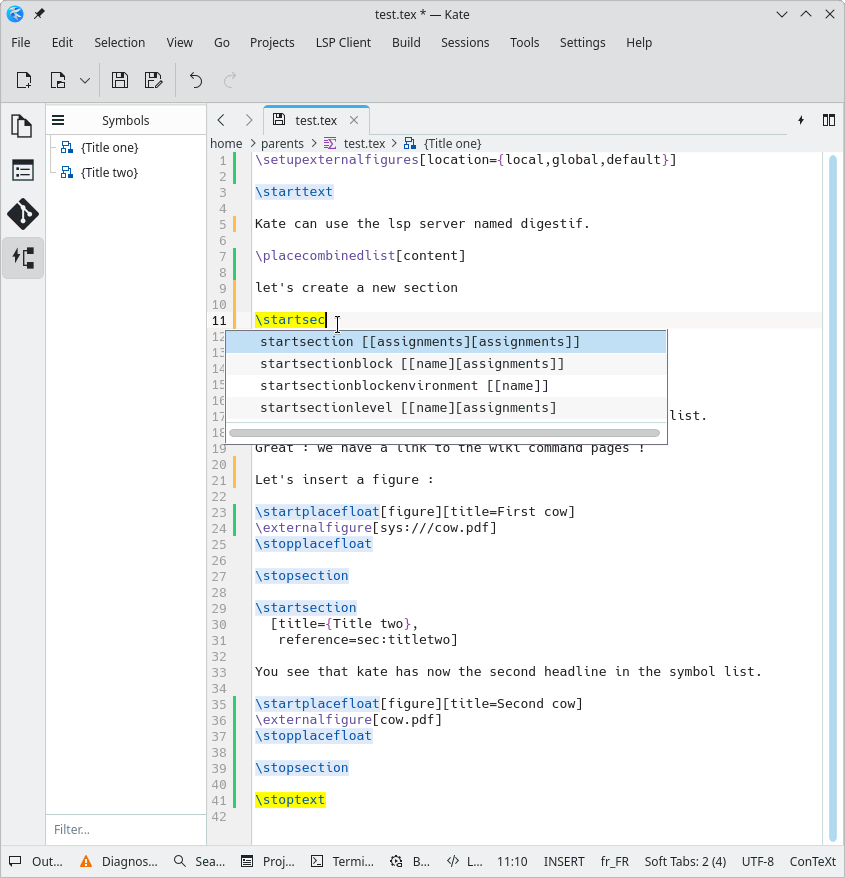This screenshot has width=845, height=878.
Task: Click the New document toolbar icon
Action: pos(23,80)
